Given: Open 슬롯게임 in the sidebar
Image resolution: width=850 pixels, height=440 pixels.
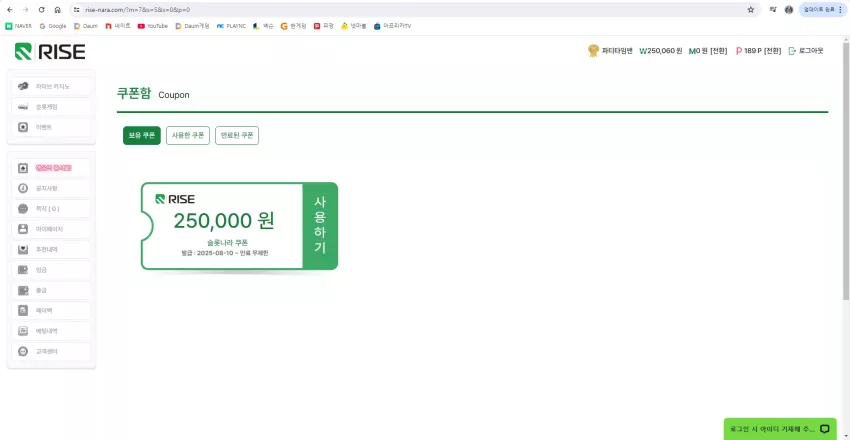Looking at the screenshot, I should [51, 107].
